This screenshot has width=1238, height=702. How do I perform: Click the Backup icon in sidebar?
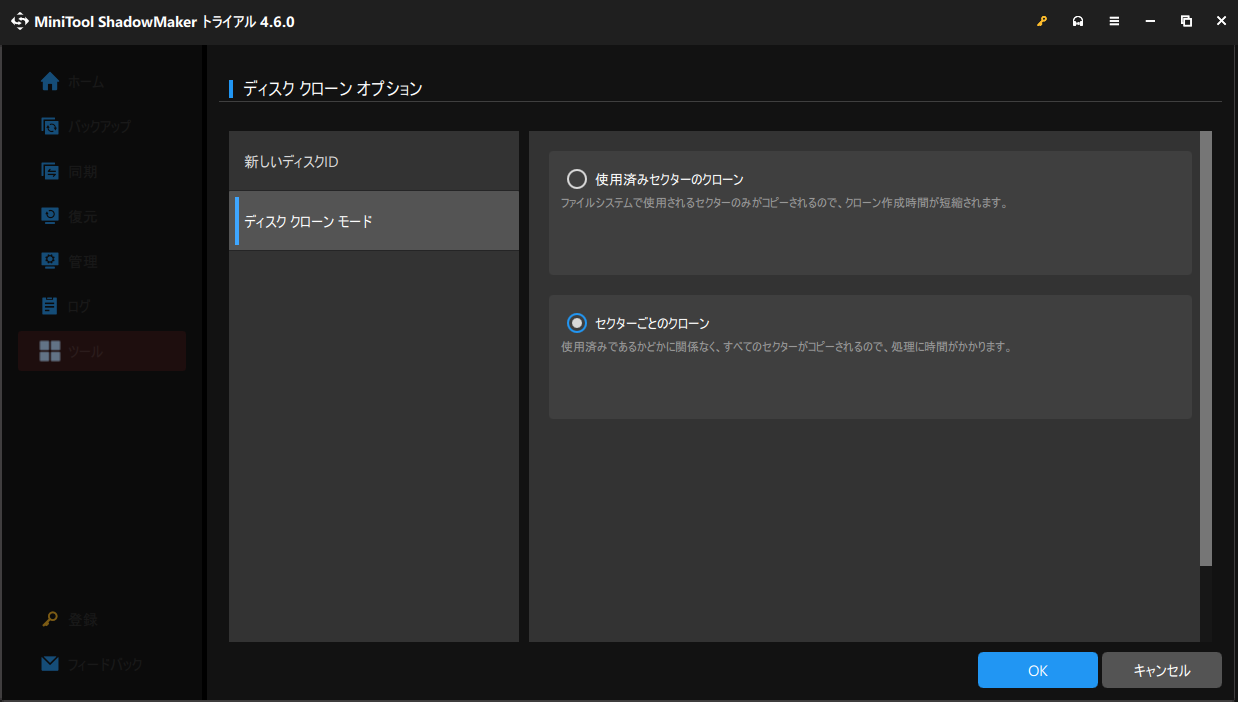[50, 126]
